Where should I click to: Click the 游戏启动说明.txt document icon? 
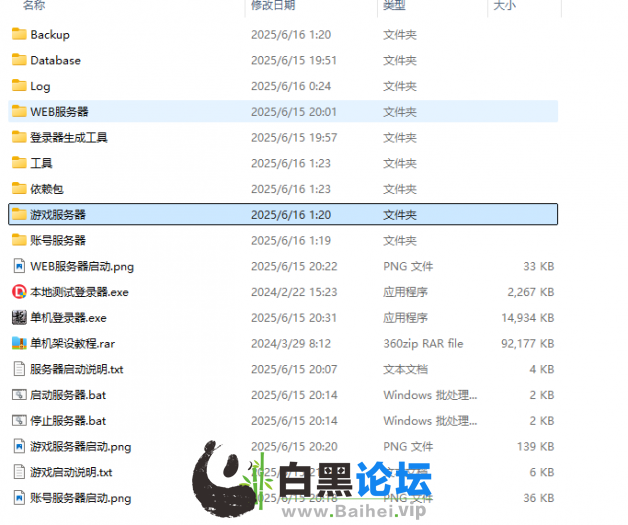point(19,472)
